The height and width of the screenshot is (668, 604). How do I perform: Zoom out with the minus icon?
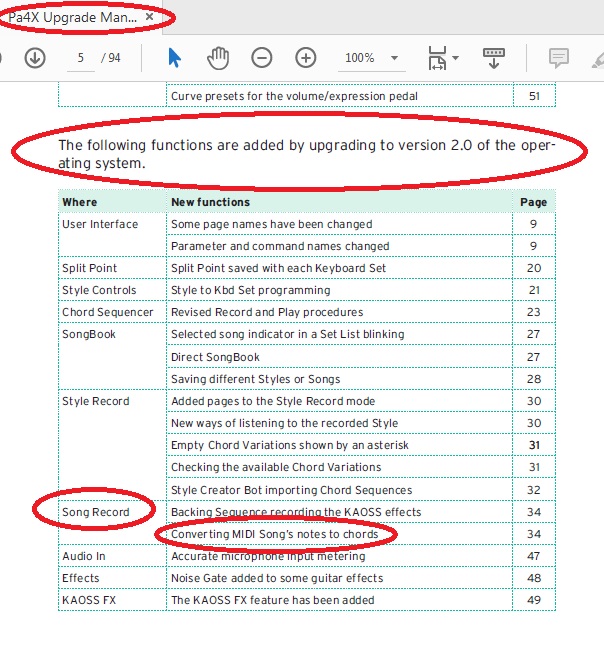262,58
